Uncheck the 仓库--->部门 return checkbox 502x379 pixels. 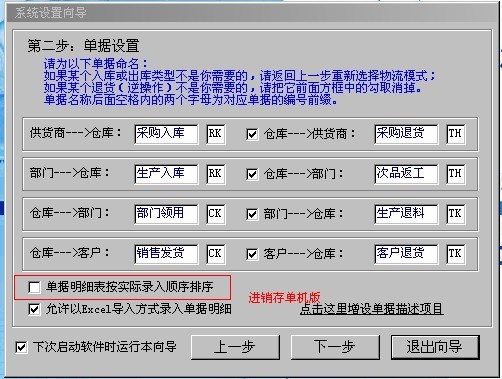pyautogui.click(x=252, y=174)
